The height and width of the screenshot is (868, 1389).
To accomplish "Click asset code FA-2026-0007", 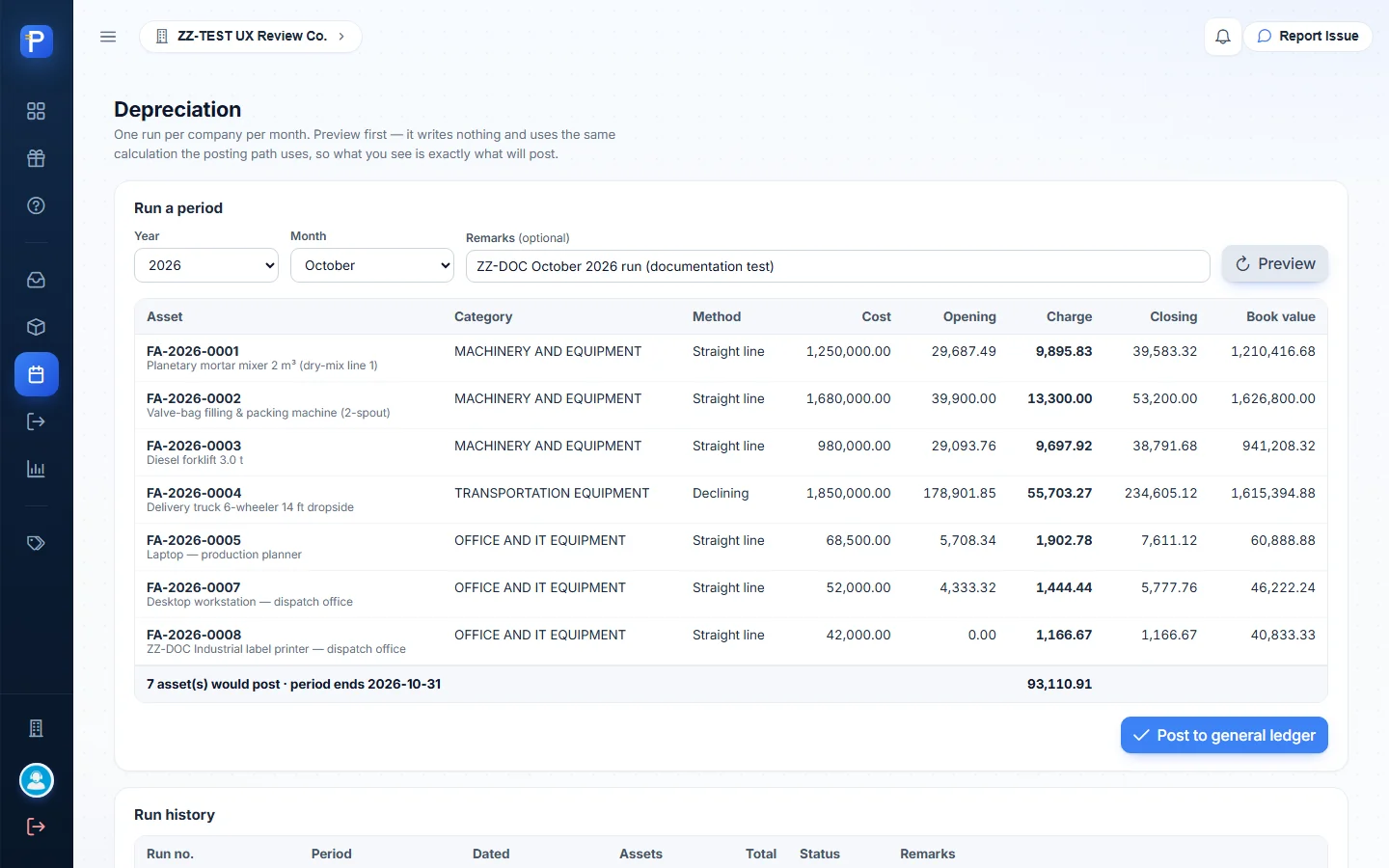I will [194, 587].
